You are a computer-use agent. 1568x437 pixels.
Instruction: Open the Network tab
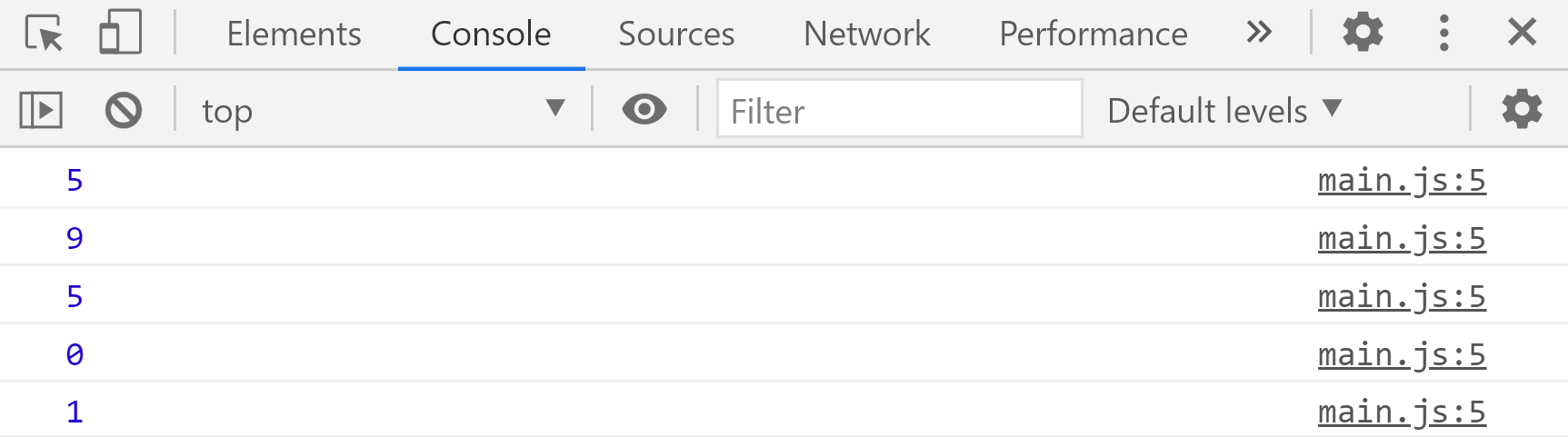click(x=867, y=34)
